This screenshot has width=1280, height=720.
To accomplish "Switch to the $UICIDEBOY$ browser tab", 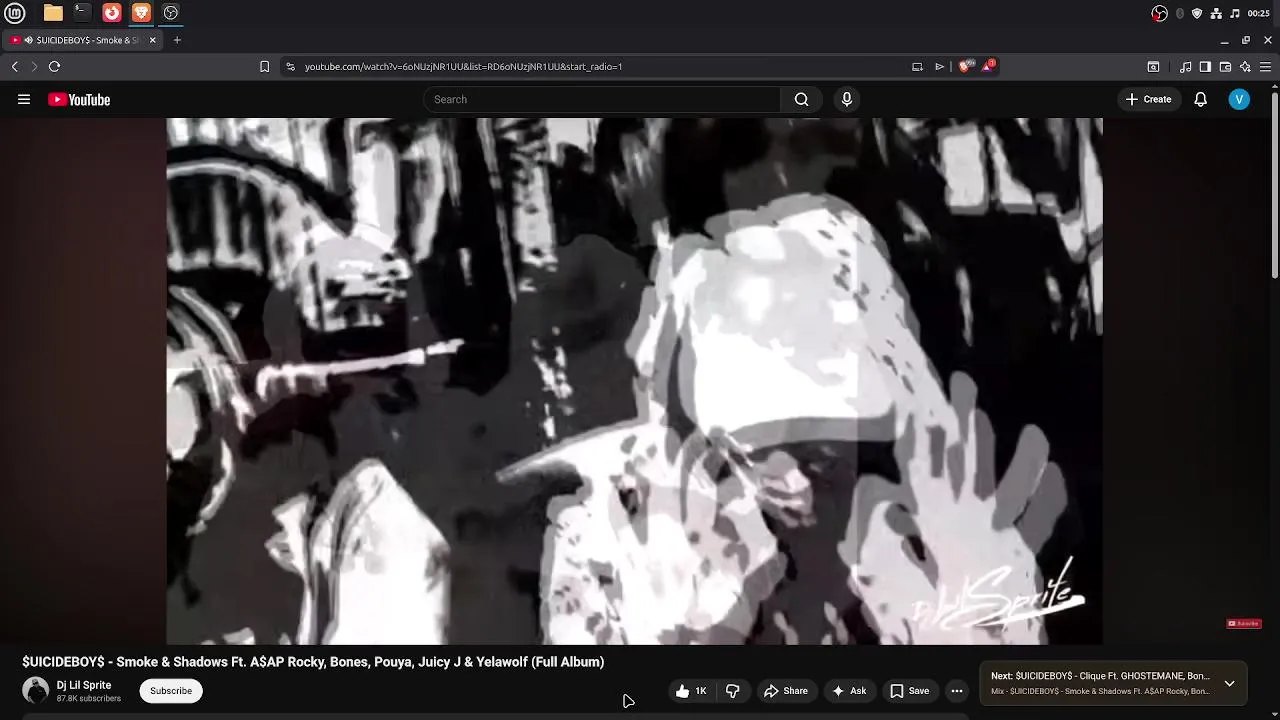I will tap(82, 40).
